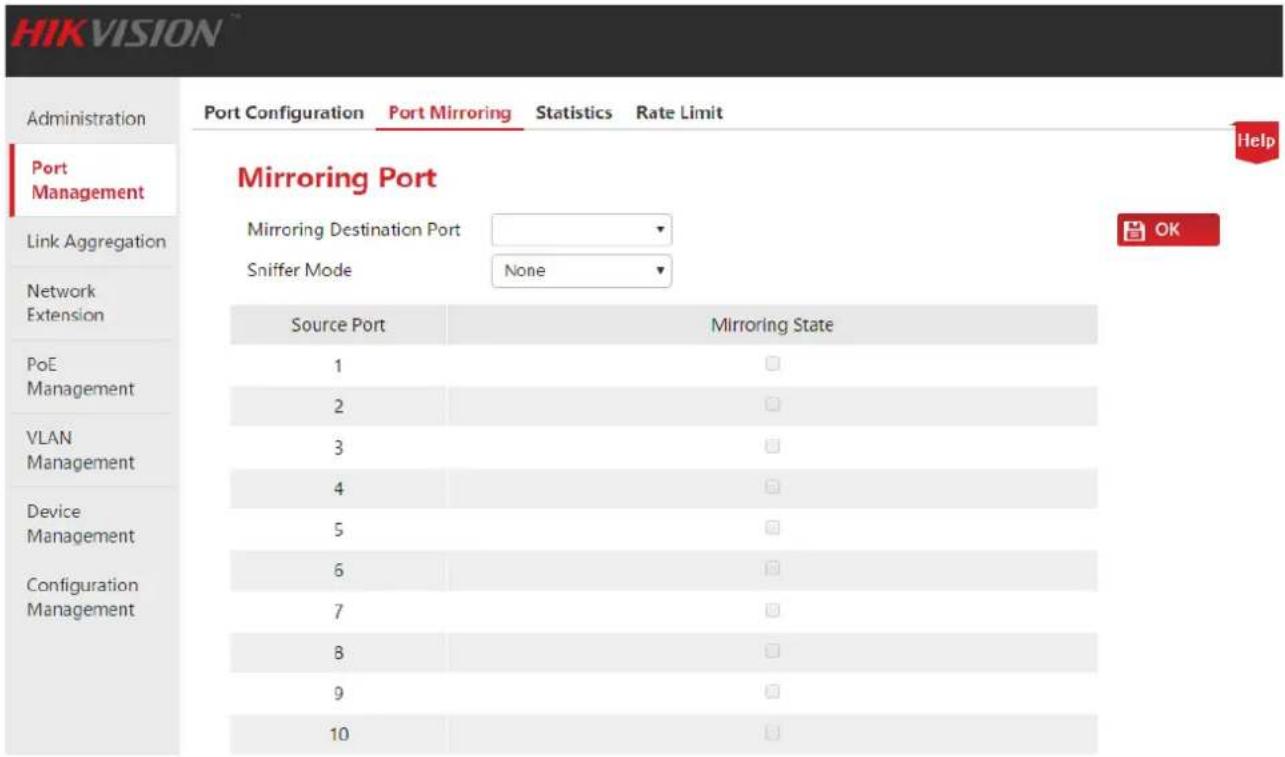Click the Source Port column header
The width and height of the screenshot is (1285, 757).
[338, 325]
